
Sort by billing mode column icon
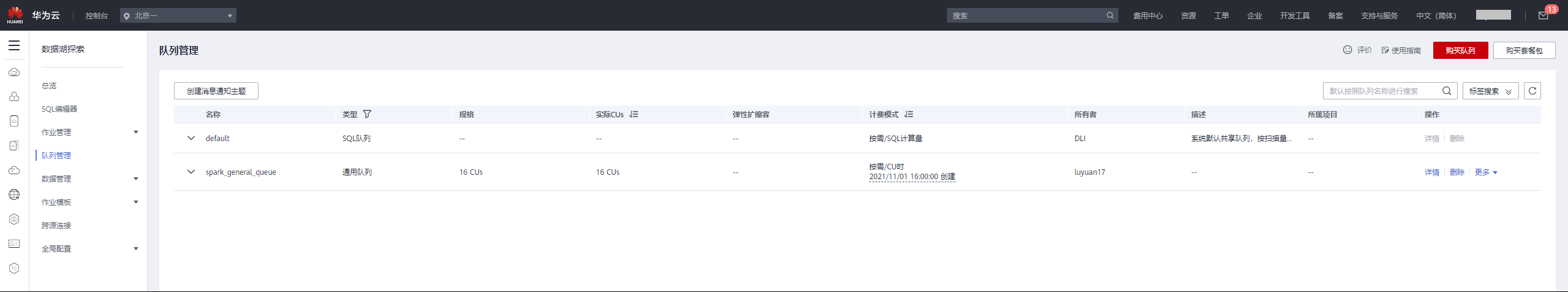click(908, 114)
